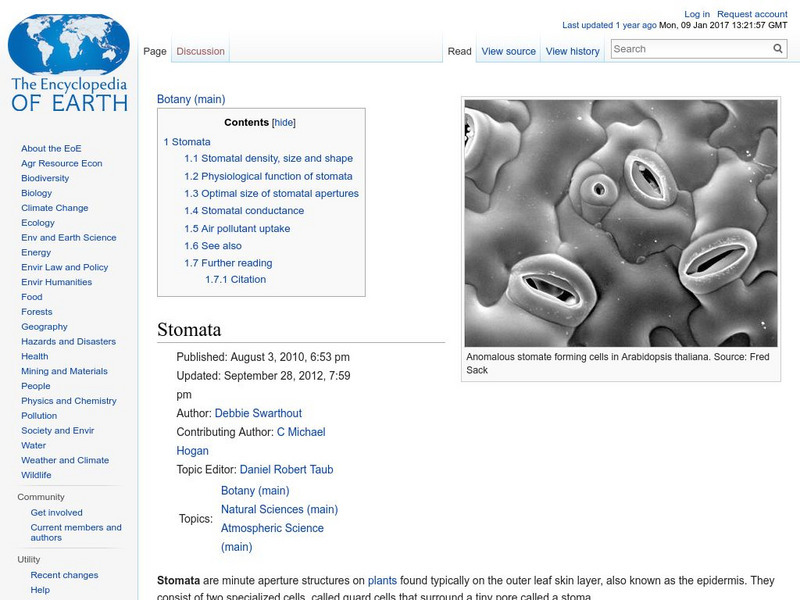Open topic editor Daniel Robert Taub link

coord(286,469)
